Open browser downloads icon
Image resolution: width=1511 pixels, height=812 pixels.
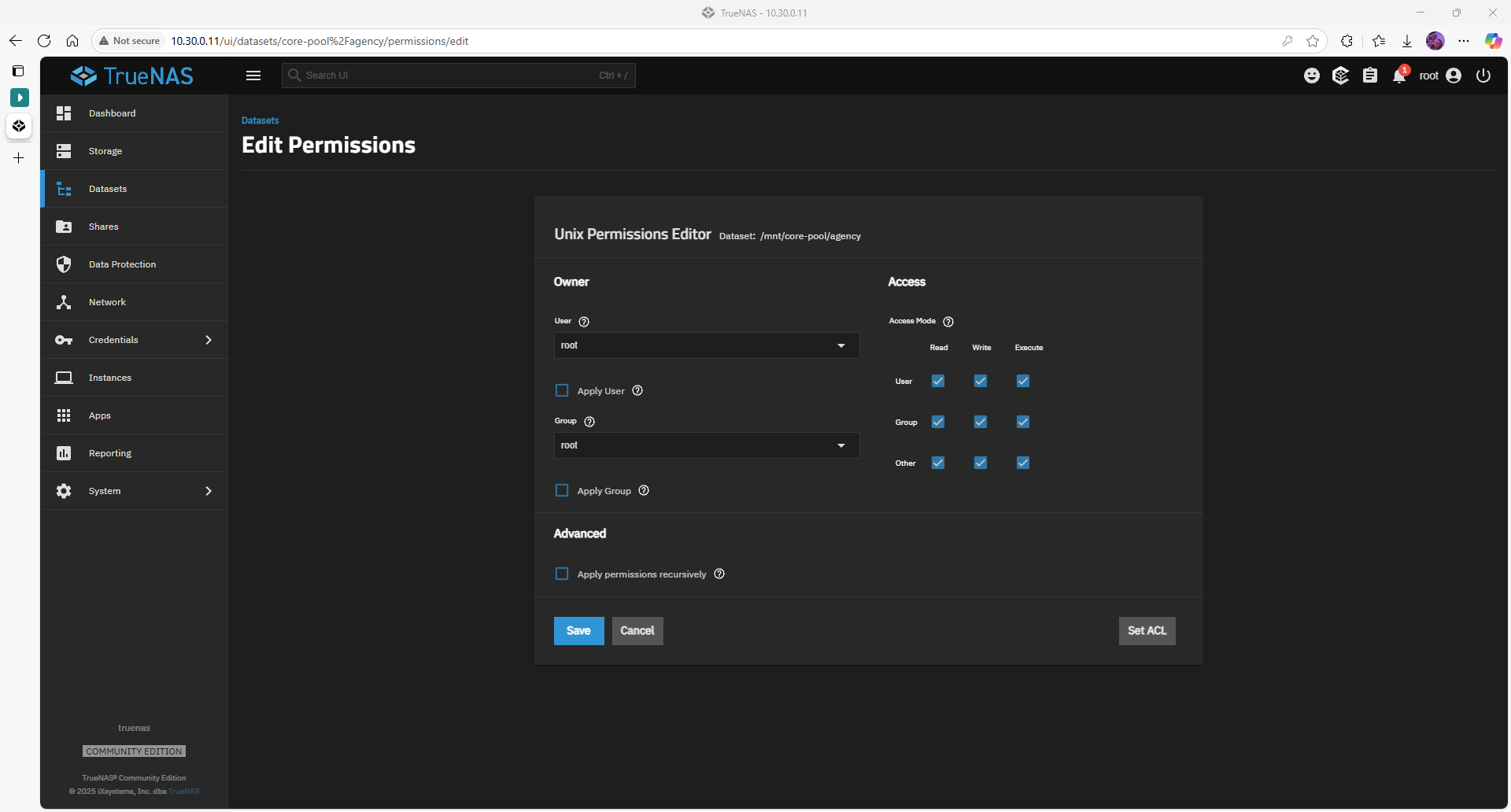(x=1407, y=41)
